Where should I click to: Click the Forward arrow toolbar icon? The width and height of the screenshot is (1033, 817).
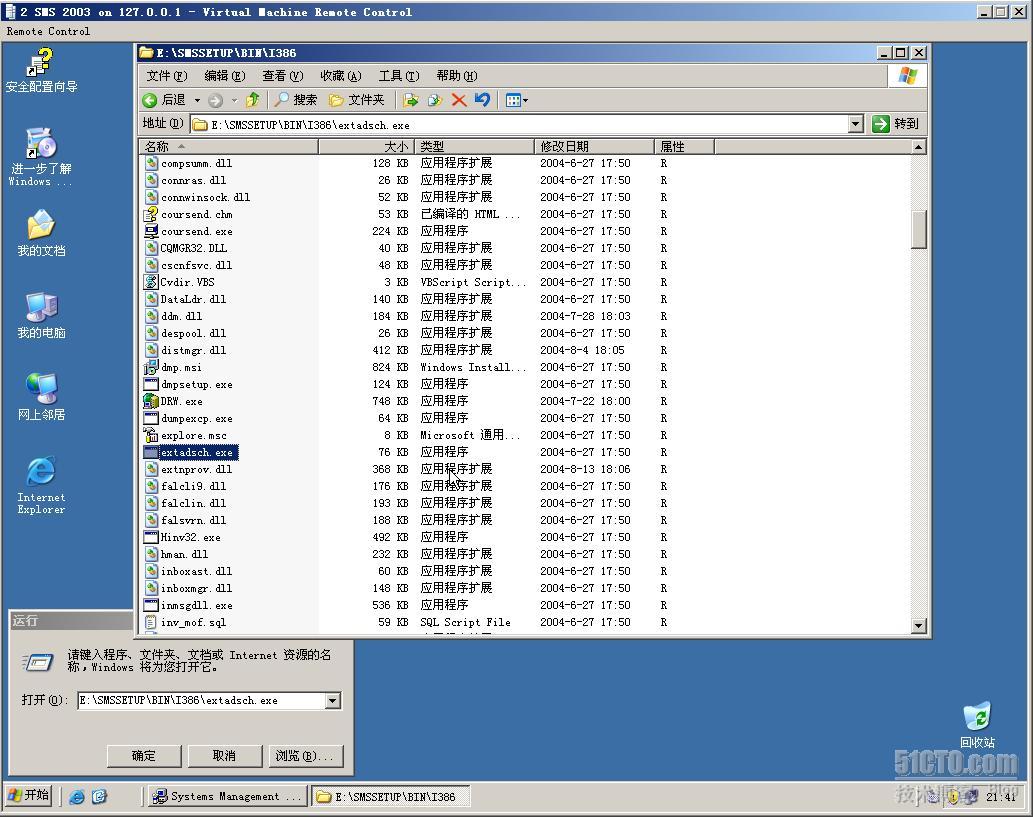click(x=215, y=100)
